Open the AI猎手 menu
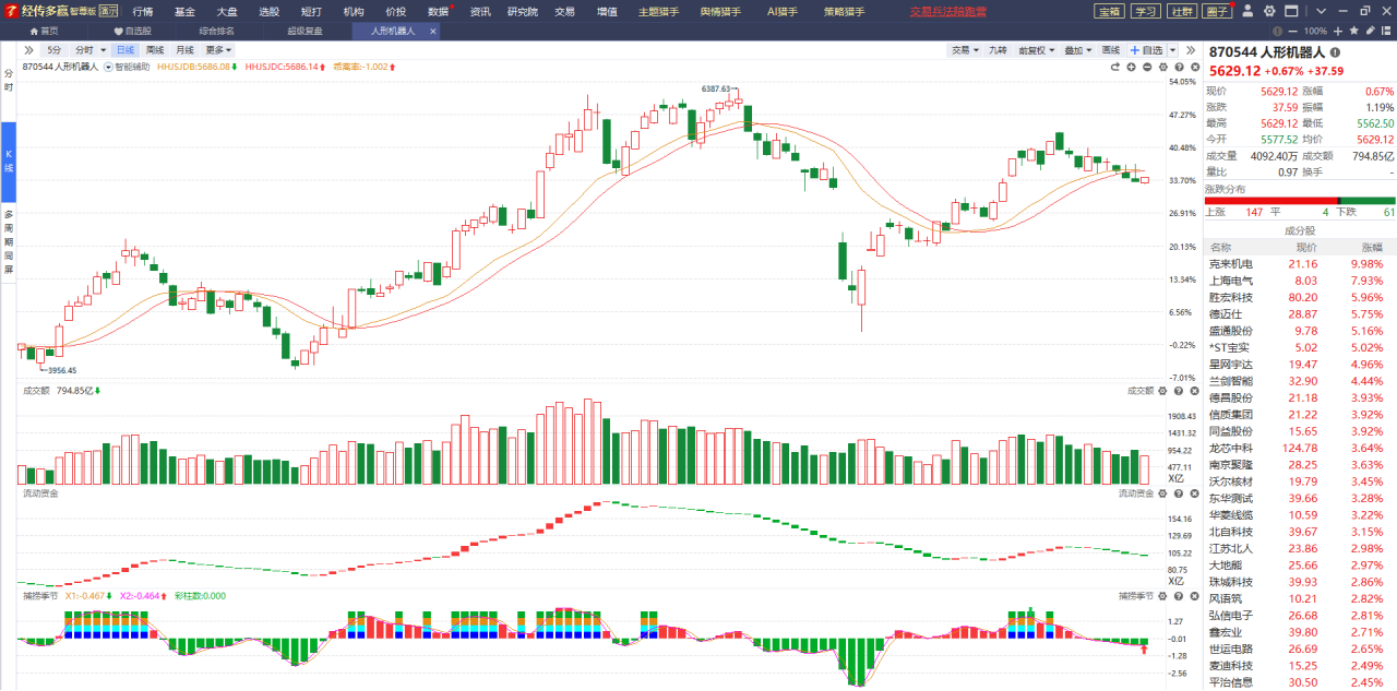Viewport: 1397px width, 691px height. click(x=784, y=12)
